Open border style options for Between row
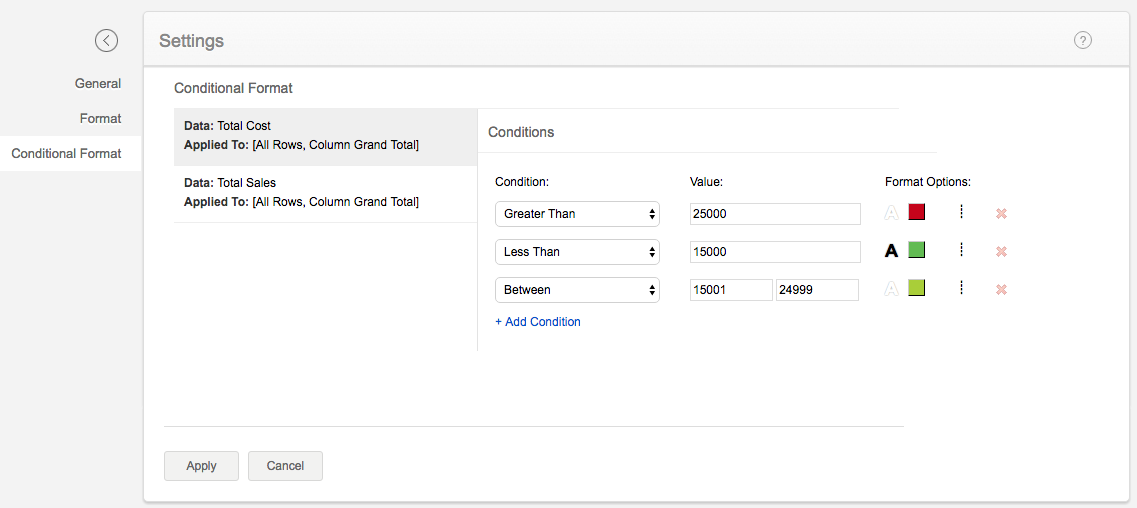 coord(960,288)
